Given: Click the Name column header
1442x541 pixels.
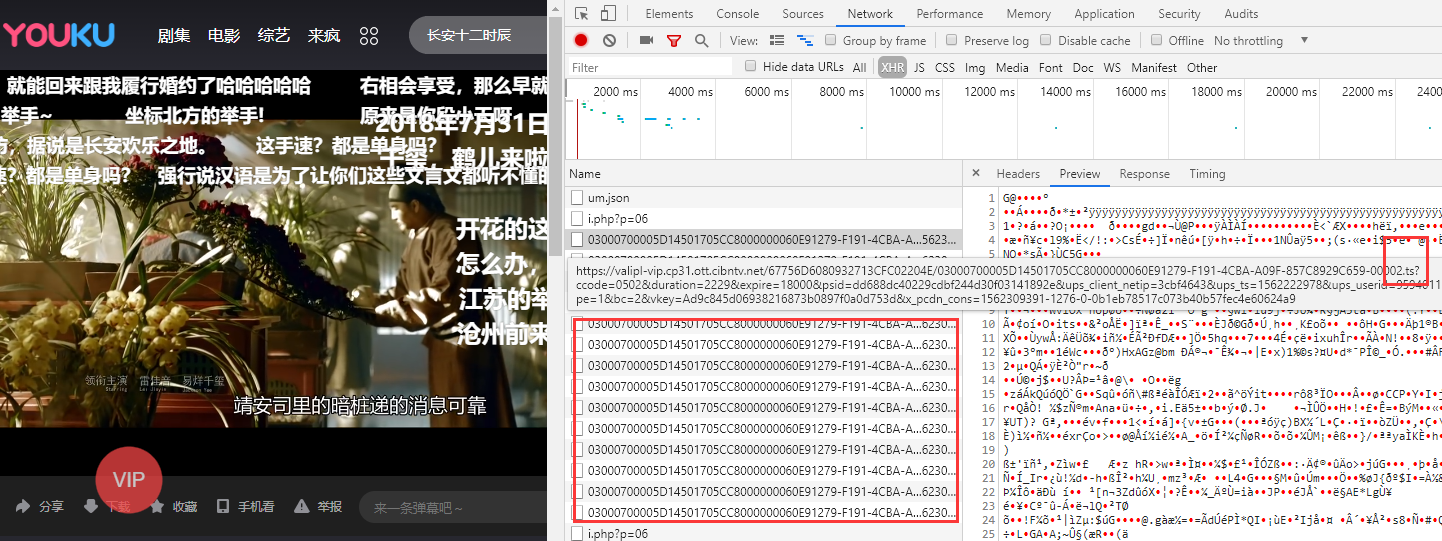Looking at the screenshot, I should point(763,174).
